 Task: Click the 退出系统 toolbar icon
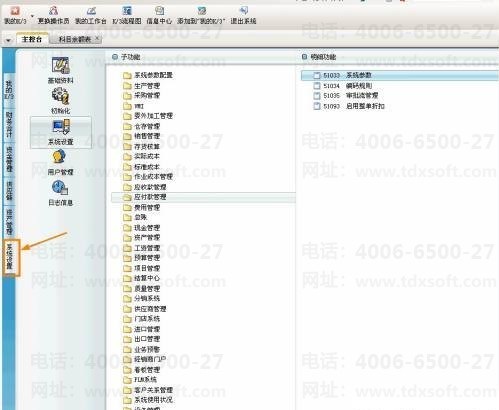click(x=243, y=15)
